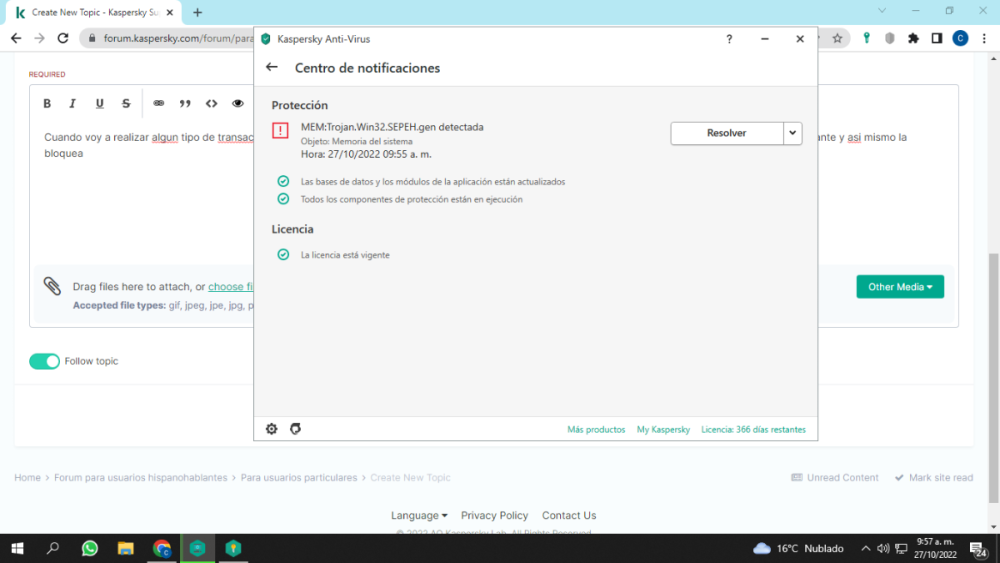Click Mark site read link
The image size is (1000, 563).
pos(934,478)
